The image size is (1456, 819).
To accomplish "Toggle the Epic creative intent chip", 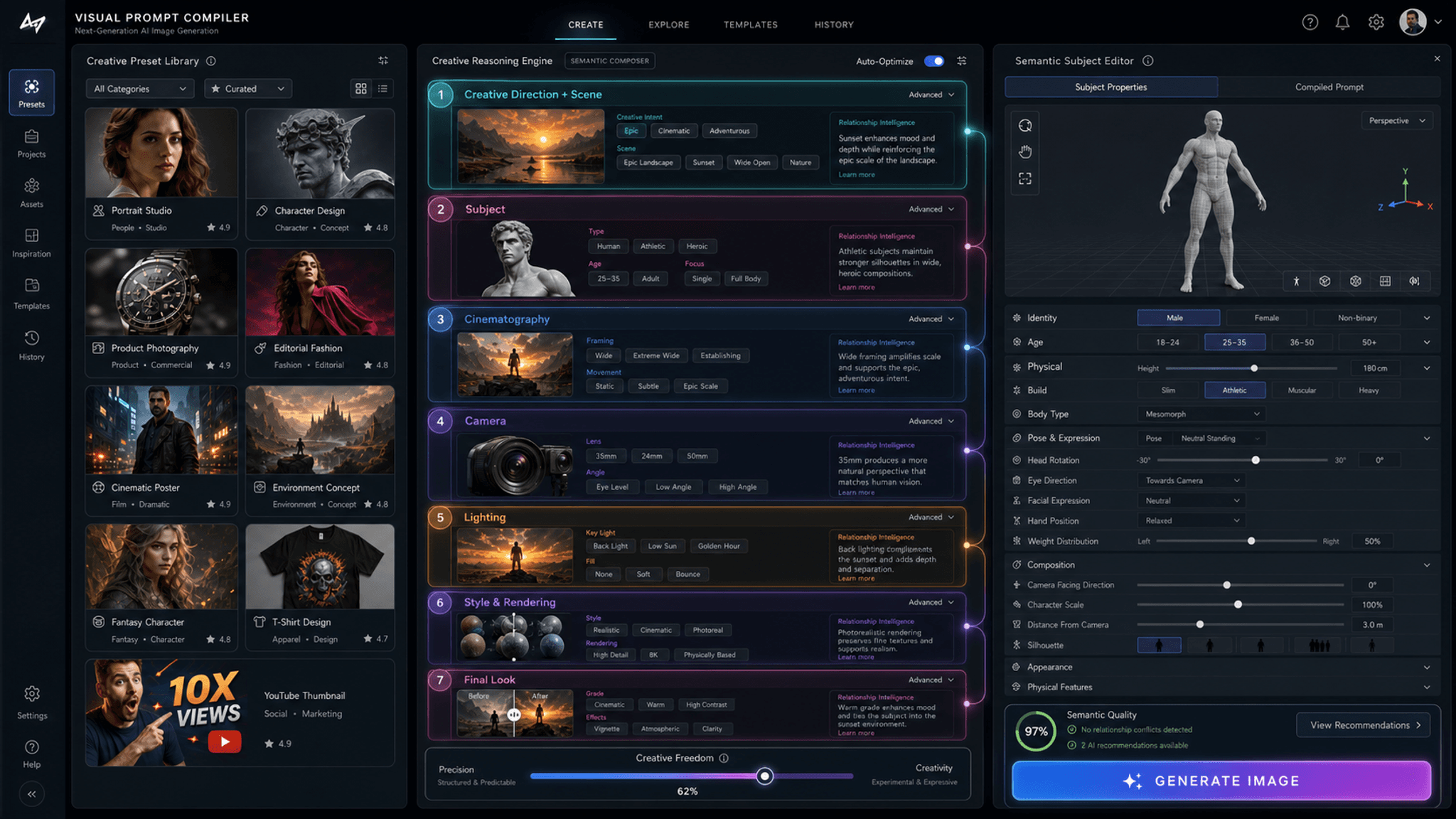I will (631, 131).
